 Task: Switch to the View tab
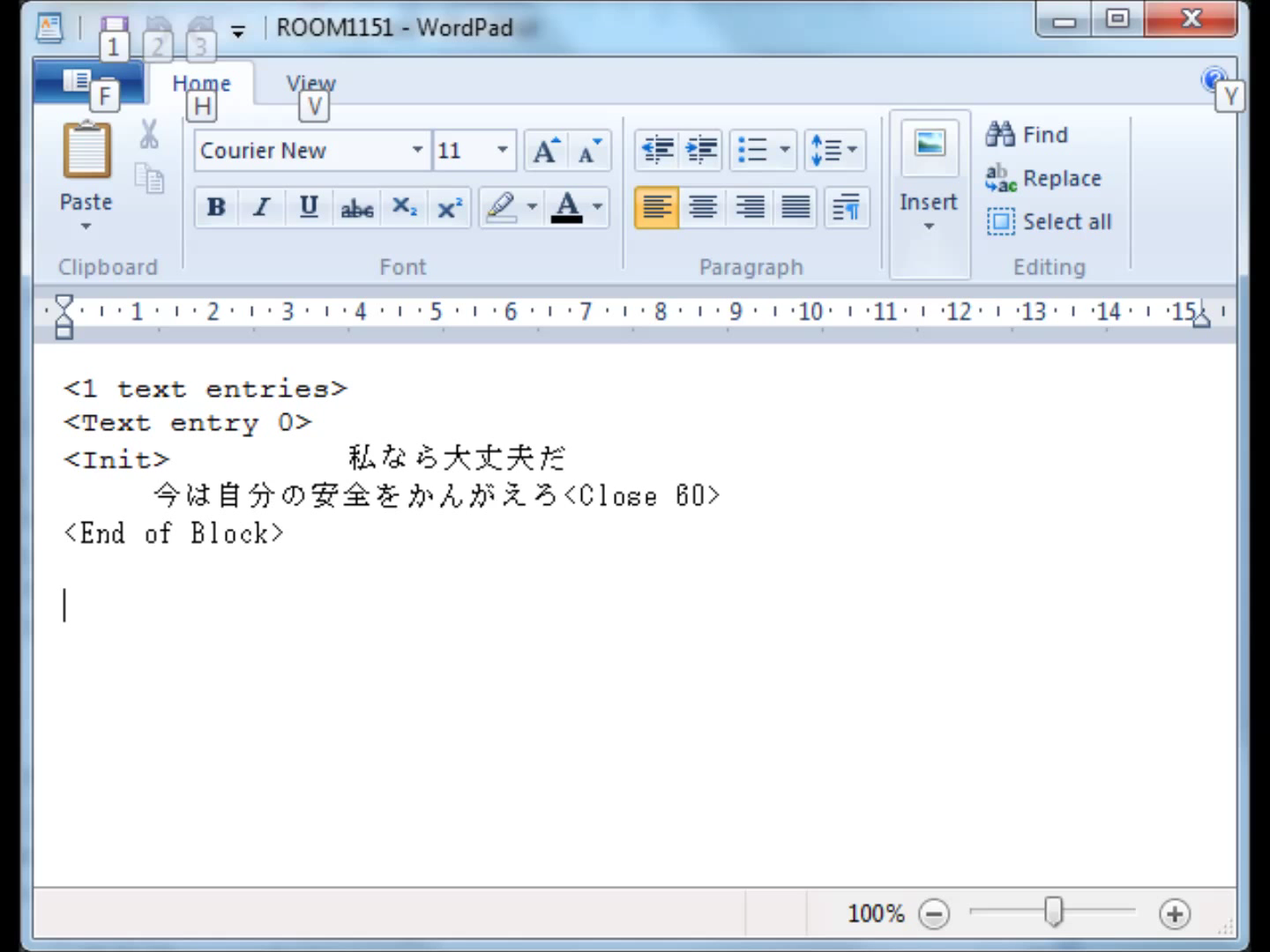(x=310, y=84)
